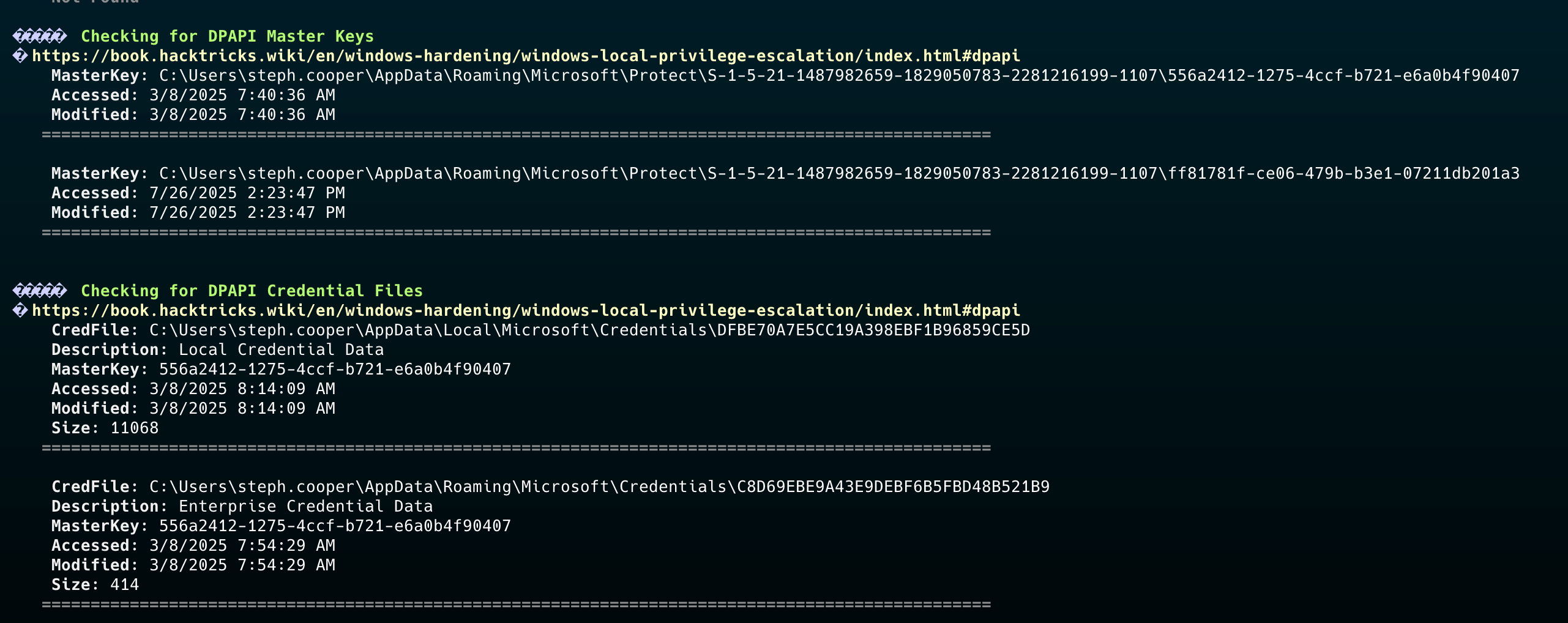
Task: Click the second MasterKey path ending 07211db201a3
Action: (839, 174)
